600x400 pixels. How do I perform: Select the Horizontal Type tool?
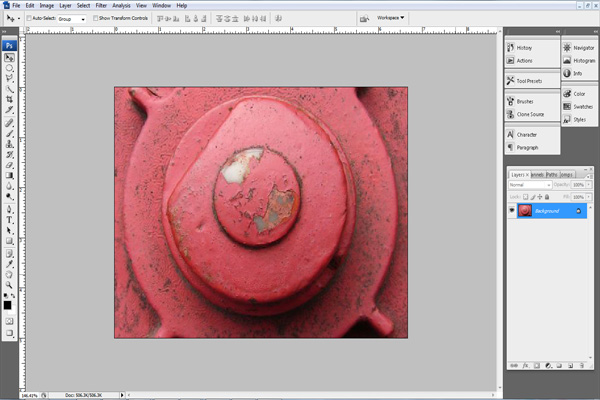(9, 220)
